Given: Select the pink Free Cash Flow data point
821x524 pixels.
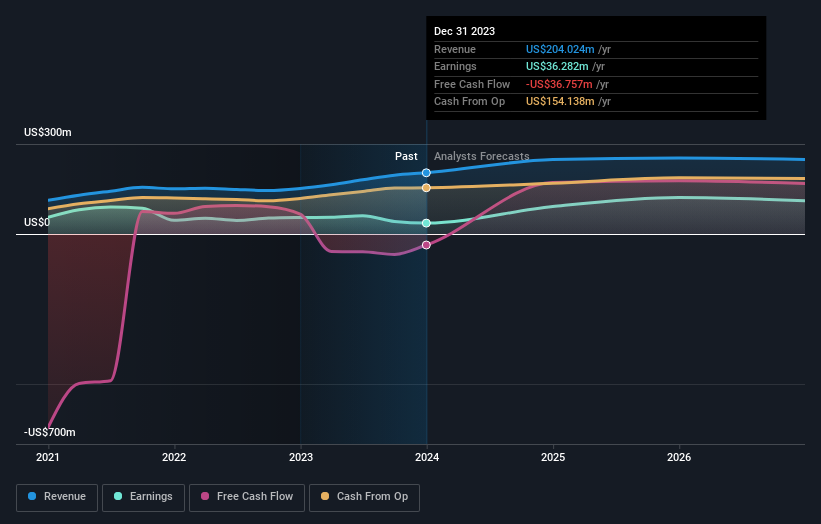Looking at the screenshot, I should click(x=426, y=245).
